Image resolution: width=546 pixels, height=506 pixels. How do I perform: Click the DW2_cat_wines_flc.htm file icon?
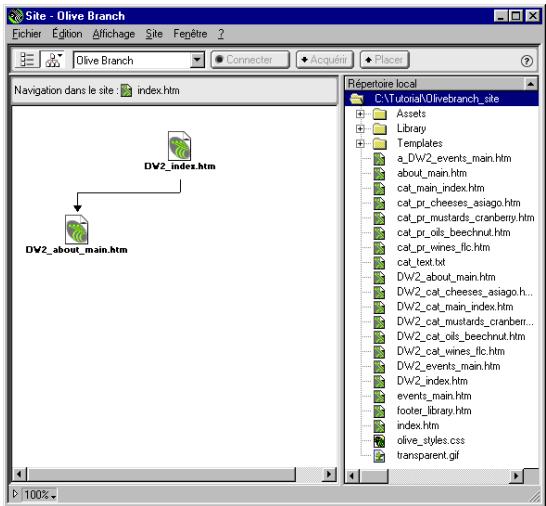pos(379,352)
